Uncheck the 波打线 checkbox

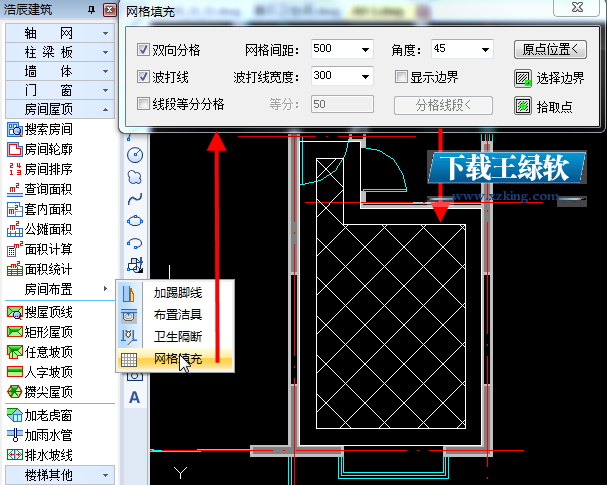[x=143, y=77]
